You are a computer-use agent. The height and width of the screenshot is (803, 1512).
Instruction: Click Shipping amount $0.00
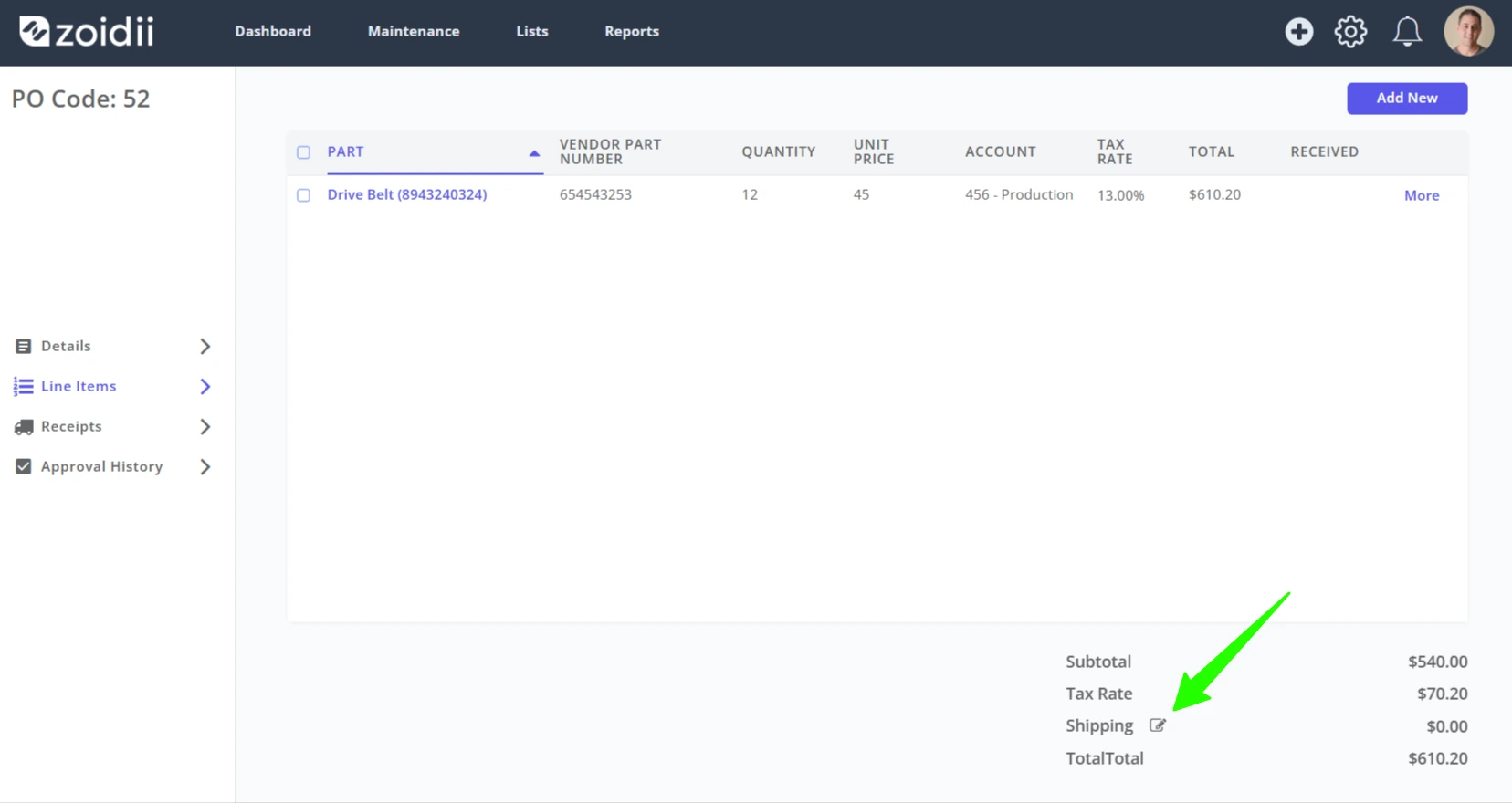click(1447, 726)
